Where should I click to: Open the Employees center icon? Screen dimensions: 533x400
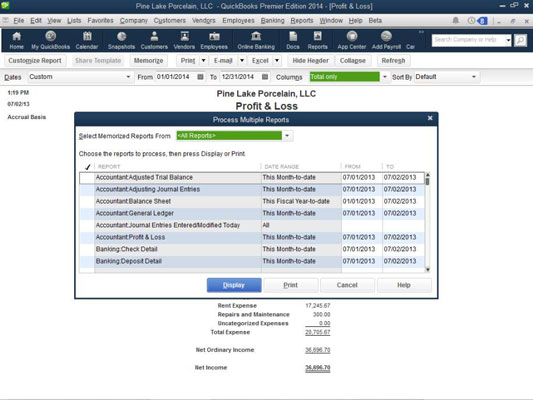tap(214, 40)
